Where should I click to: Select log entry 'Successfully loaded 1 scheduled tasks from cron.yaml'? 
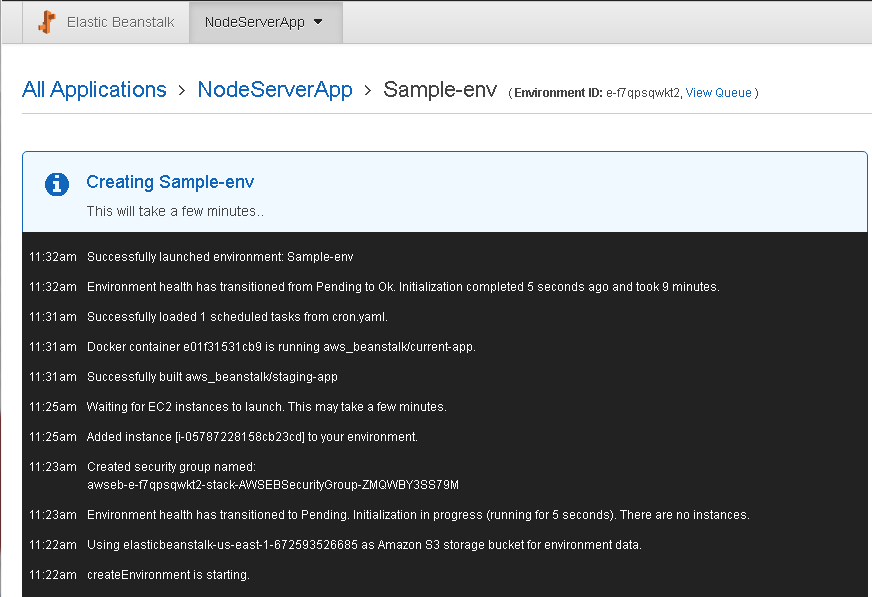(x=237, y=317)
